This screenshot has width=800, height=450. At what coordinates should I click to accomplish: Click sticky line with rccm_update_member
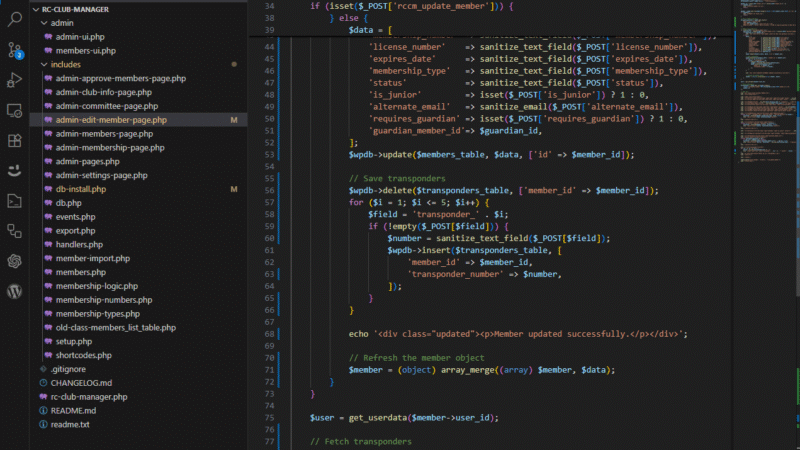pos(412,6)
